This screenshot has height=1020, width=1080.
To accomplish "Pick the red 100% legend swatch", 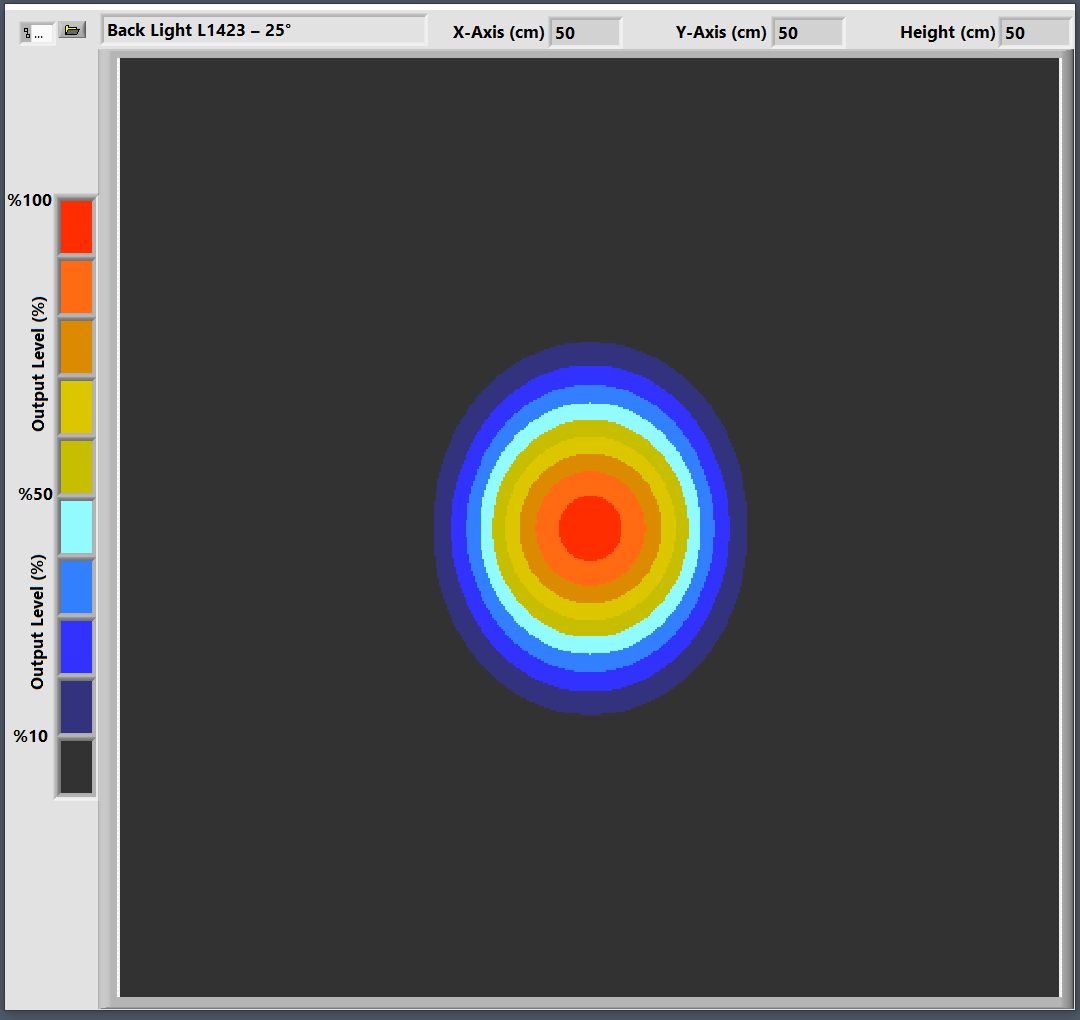I will [x=76, y=226].
